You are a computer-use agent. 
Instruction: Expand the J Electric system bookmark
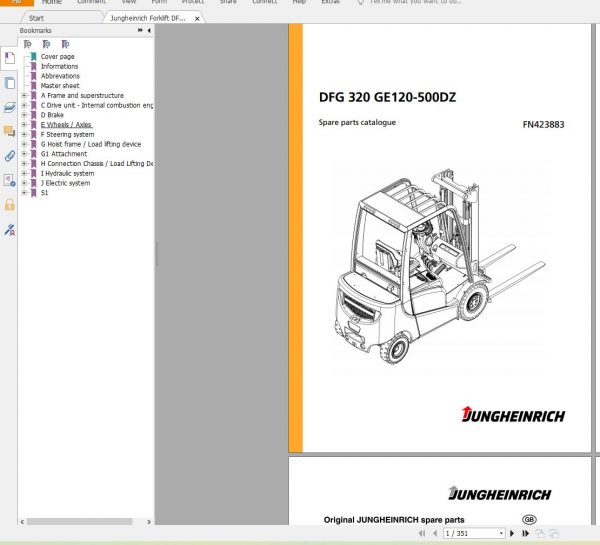coord(24,183)
